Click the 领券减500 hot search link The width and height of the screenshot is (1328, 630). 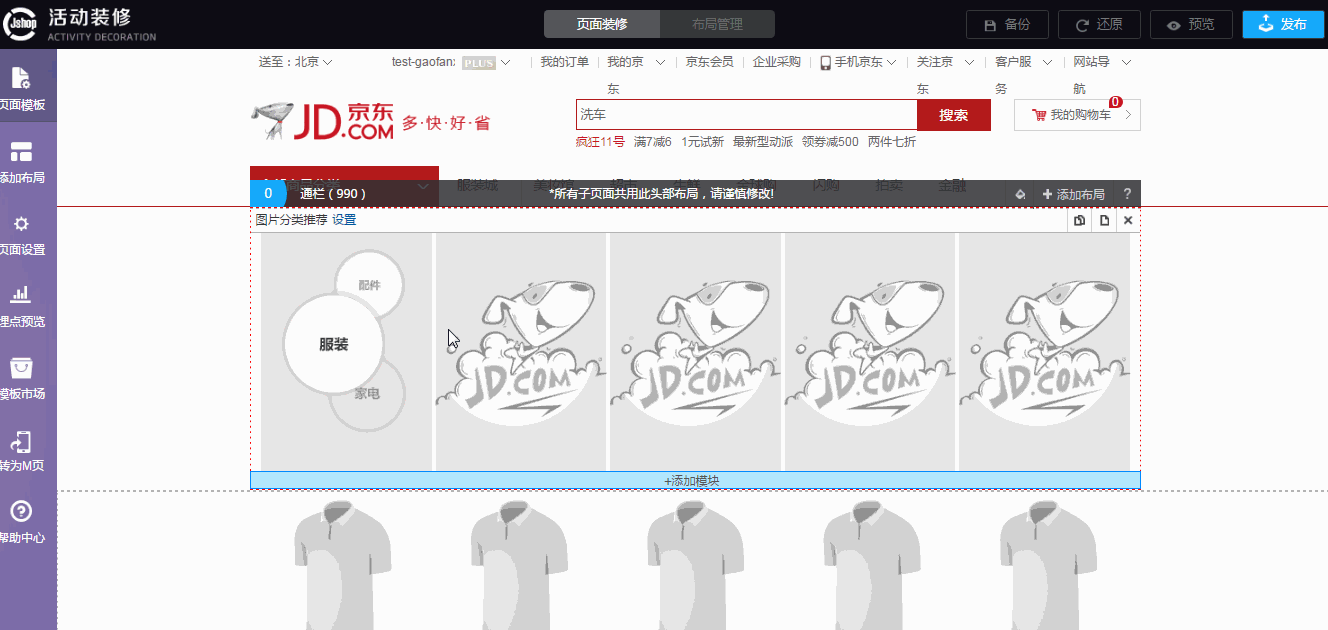(830, 142)
